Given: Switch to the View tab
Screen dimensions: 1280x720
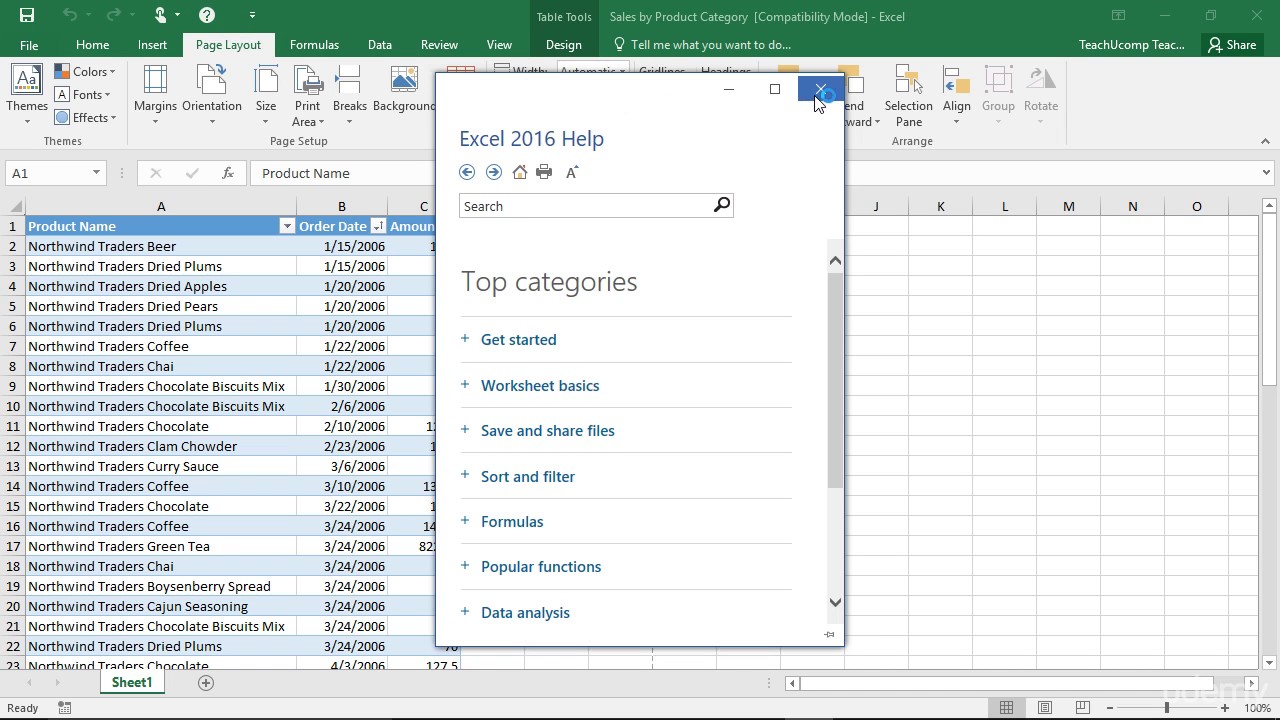Looking at the screenshot, I should click(499, 45).
